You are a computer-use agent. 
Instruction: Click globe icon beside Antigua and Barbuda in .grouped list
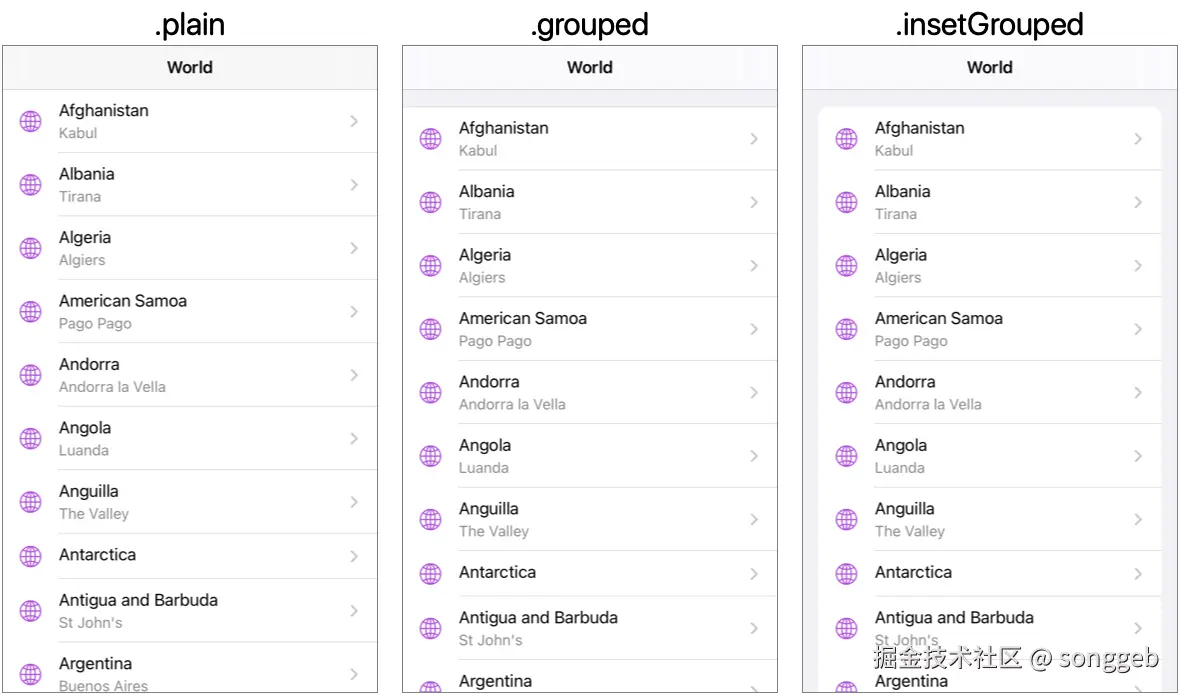(431, 628)
